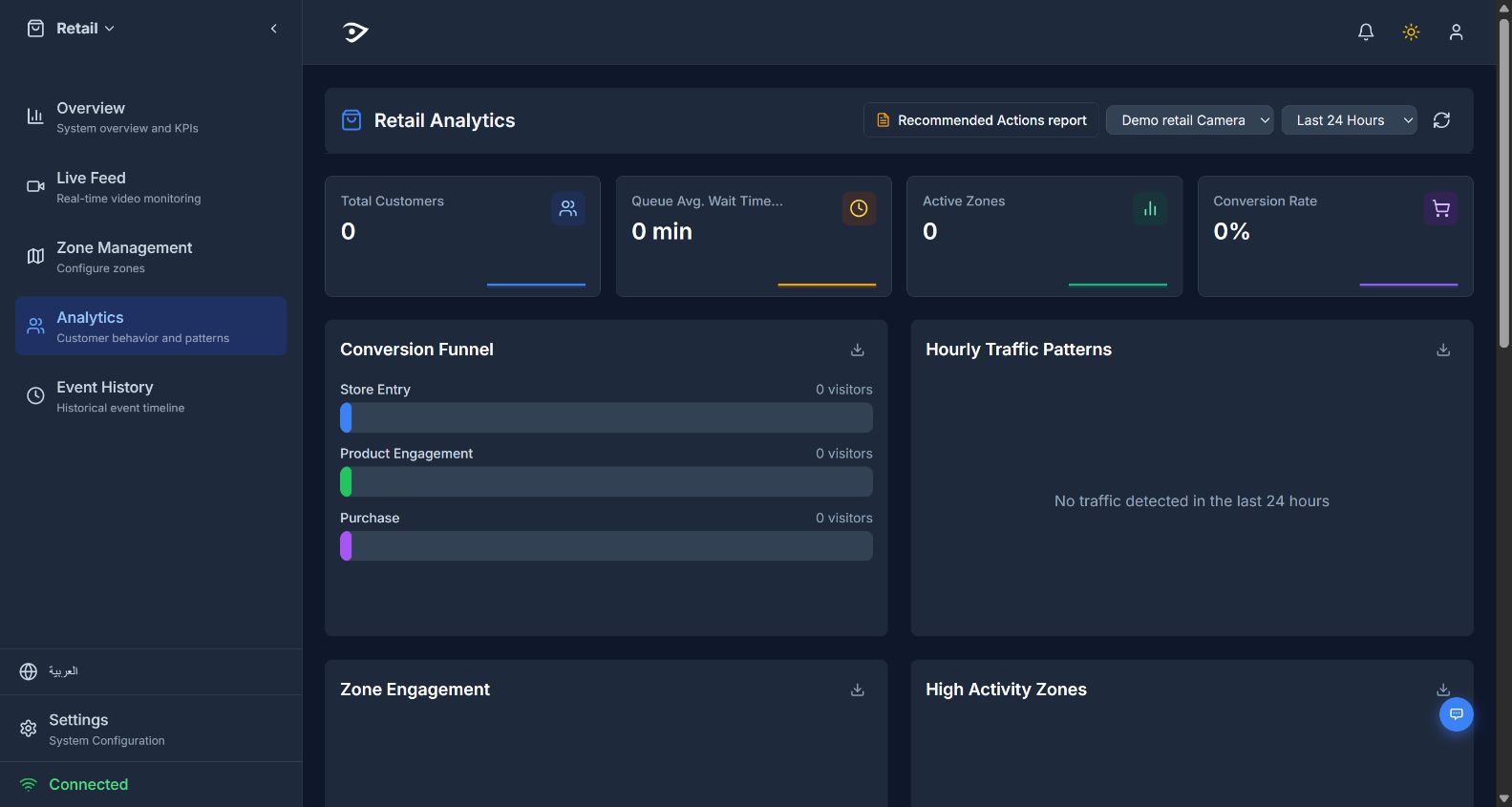This screenshot has width=1512, height=807.
Task: Click the Event History clock icon
Action: 35,395
